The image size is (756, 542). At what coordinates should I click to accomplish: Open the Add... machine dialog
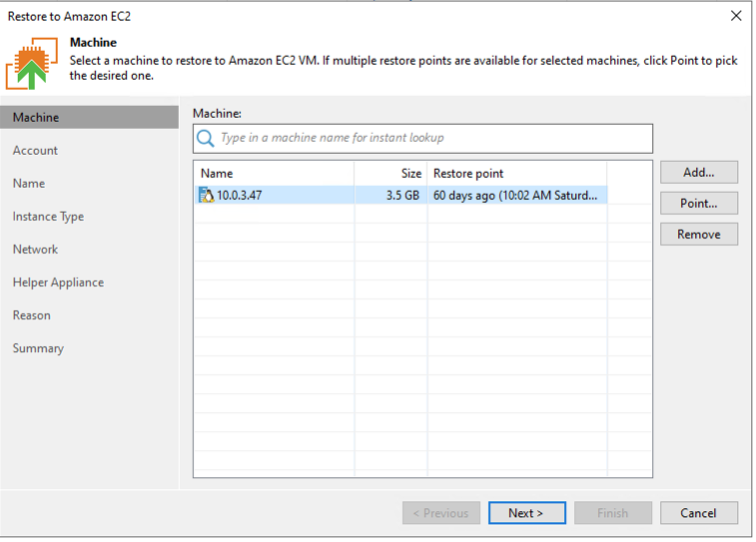pos(699,172)
